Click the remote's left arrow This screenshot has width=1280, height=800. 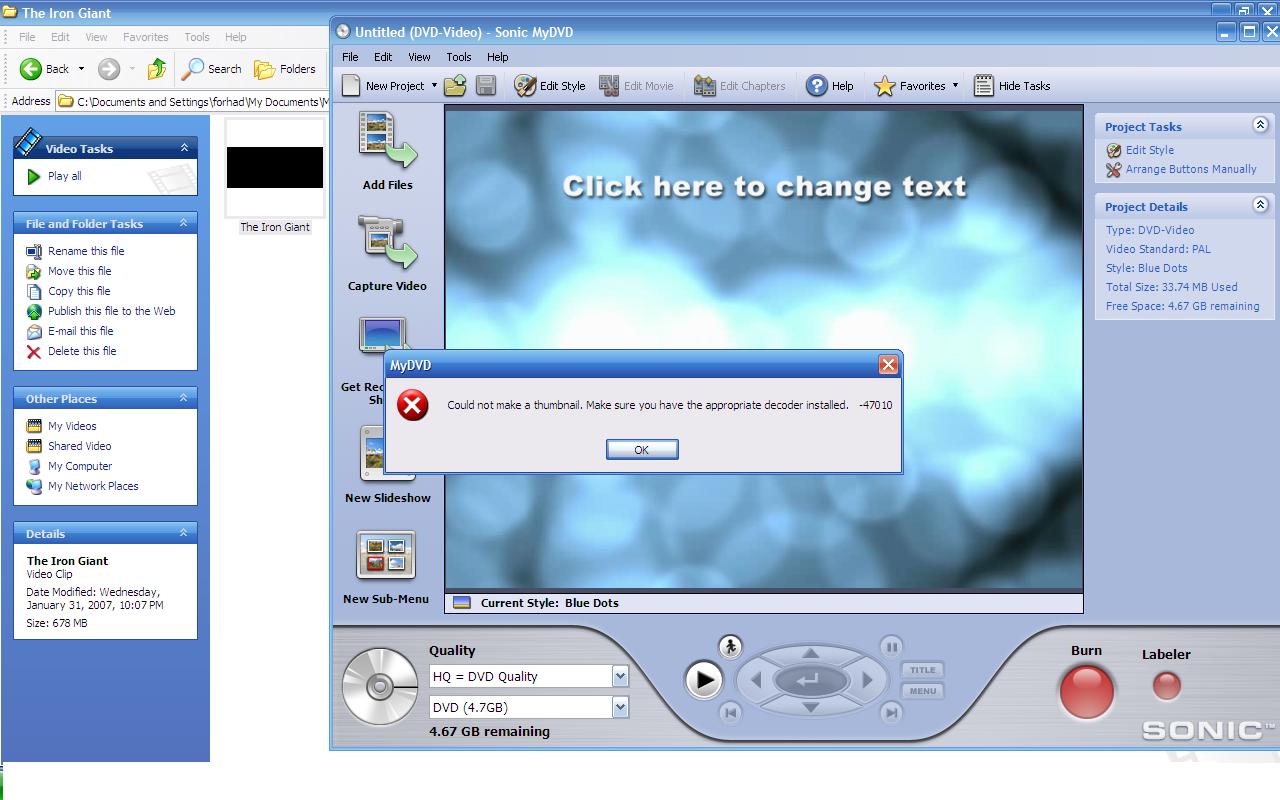point(756,681)
